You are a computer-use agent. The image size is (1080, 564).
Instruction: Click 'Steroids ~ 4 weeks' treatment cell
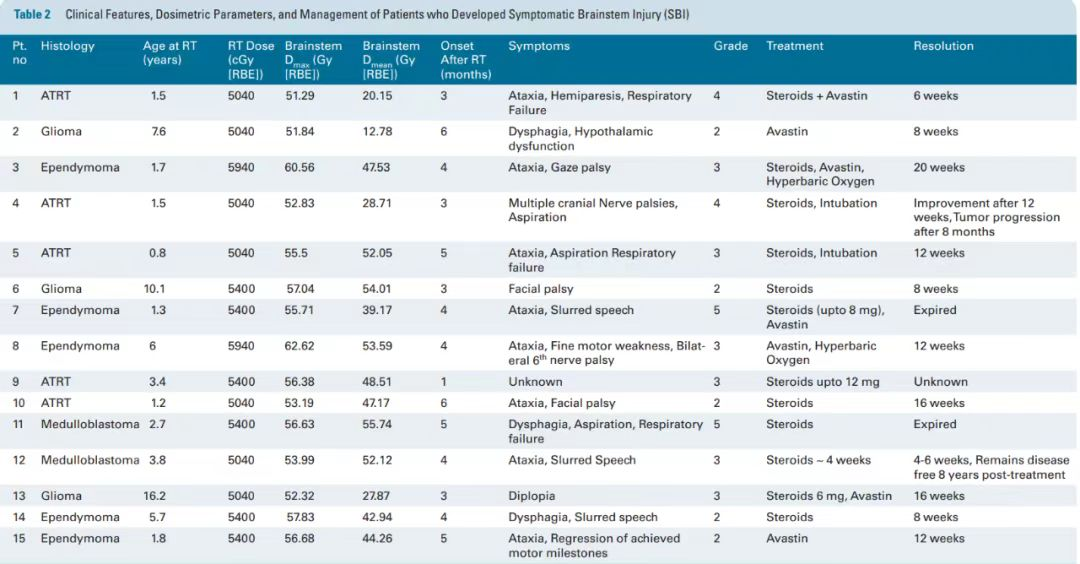pyautogui.click(x=818, y=460)
